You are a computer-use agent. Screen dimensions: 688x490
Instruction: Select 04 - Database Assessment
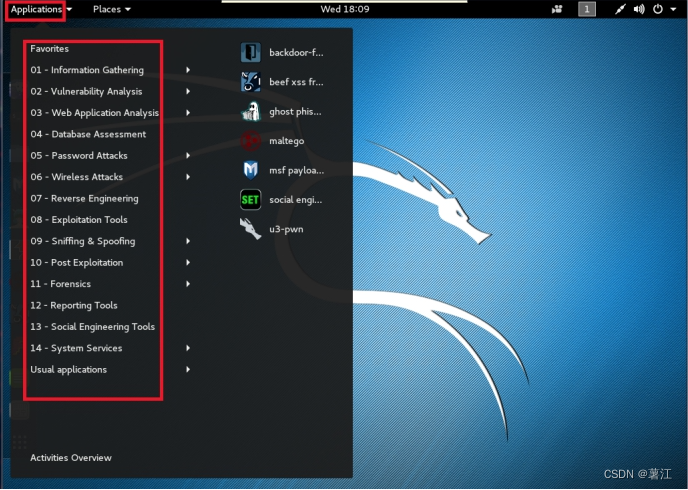(x=88, y=134)
